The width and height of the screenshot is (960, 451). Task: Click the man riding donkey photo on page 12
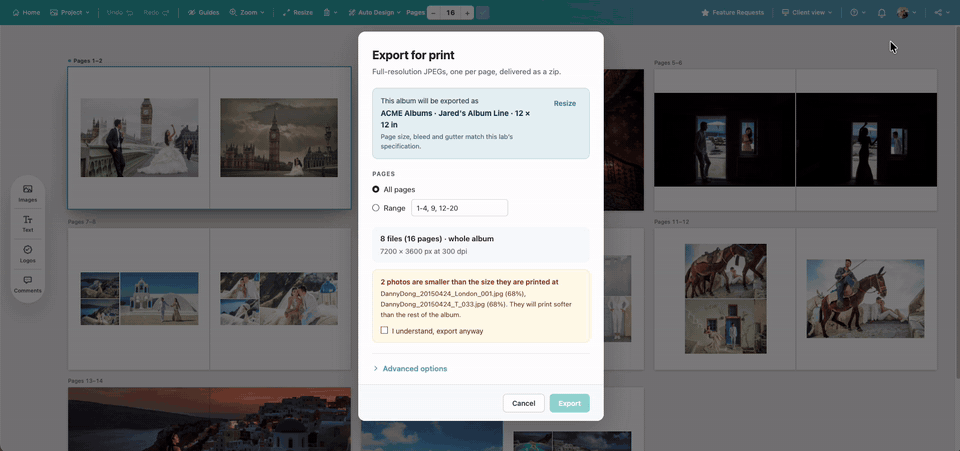(865, 299)
